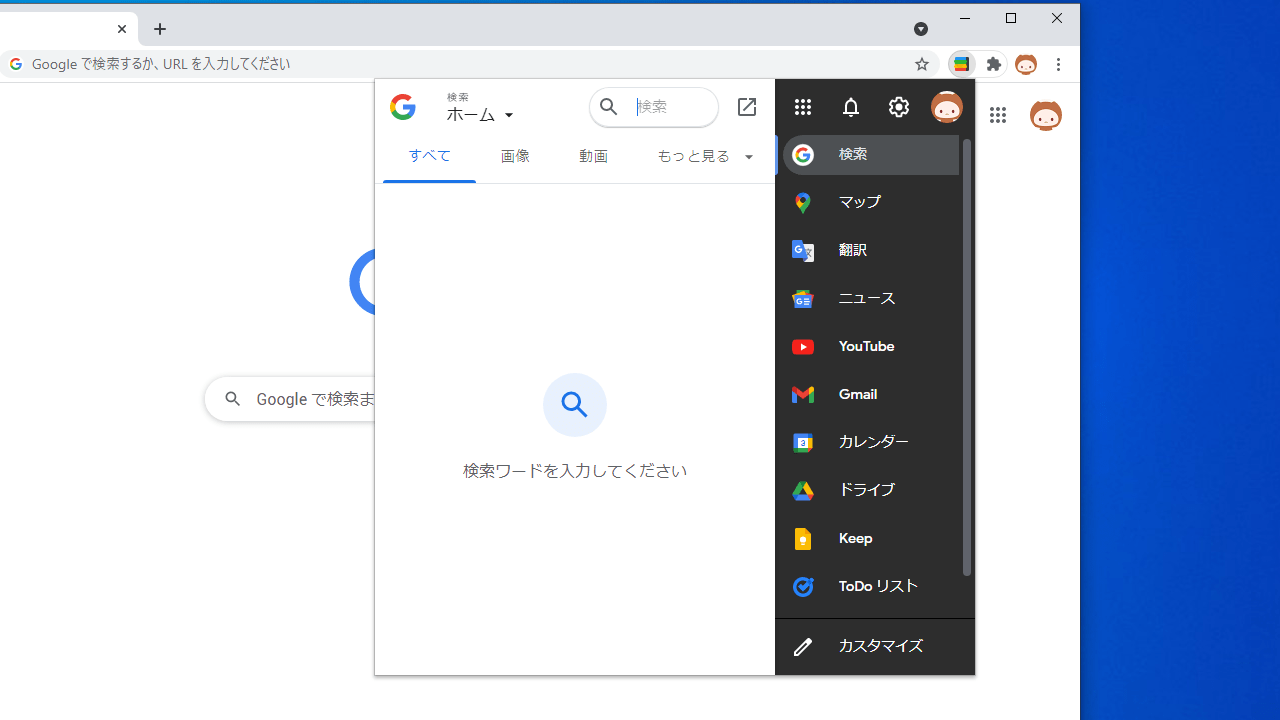Screen dimensions: 1280x720
Task: Click the popup app list scrollbar
Action: coord(966,357)
